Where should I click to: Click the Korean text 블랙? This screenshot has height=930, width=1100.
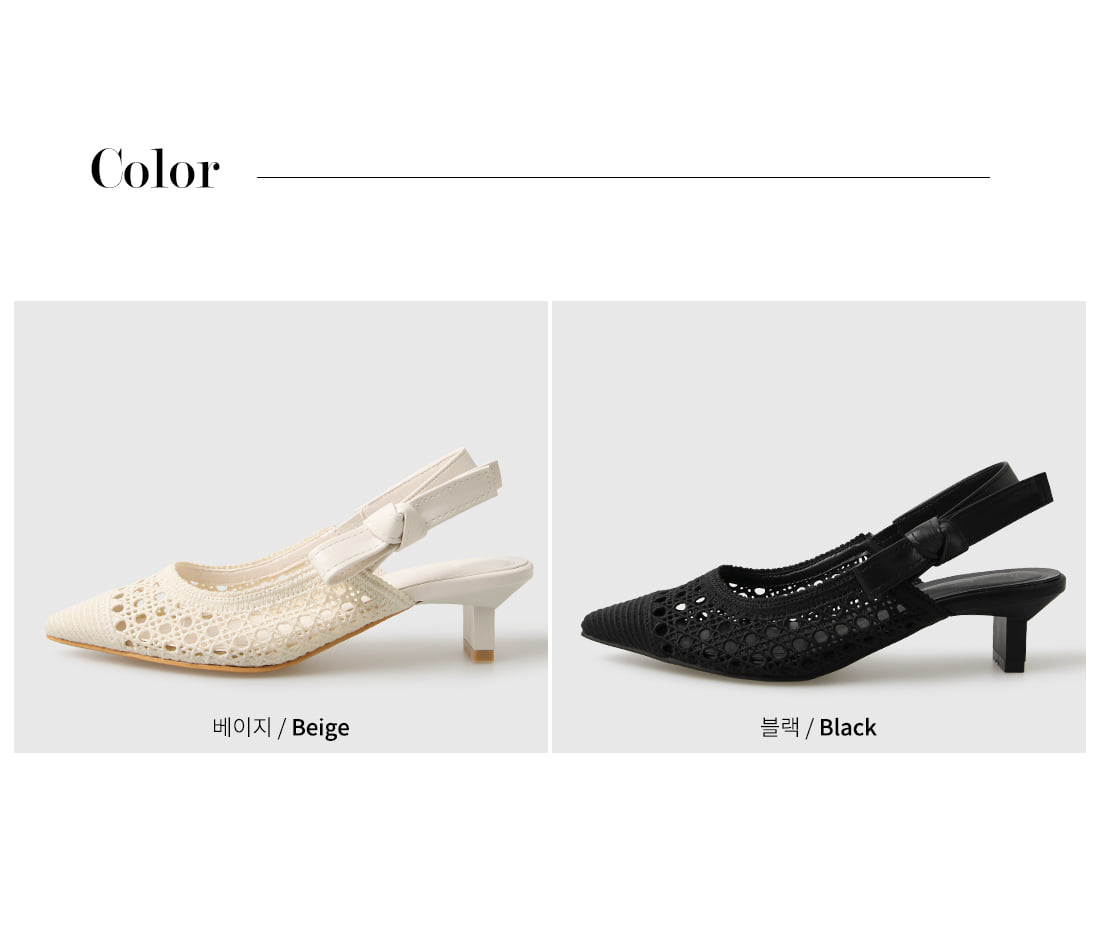[779, 727]
